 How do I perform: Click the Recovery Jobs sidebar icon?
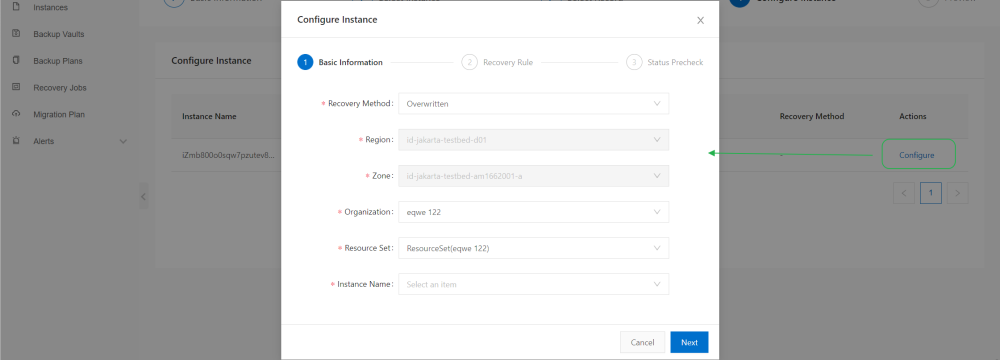17,87
